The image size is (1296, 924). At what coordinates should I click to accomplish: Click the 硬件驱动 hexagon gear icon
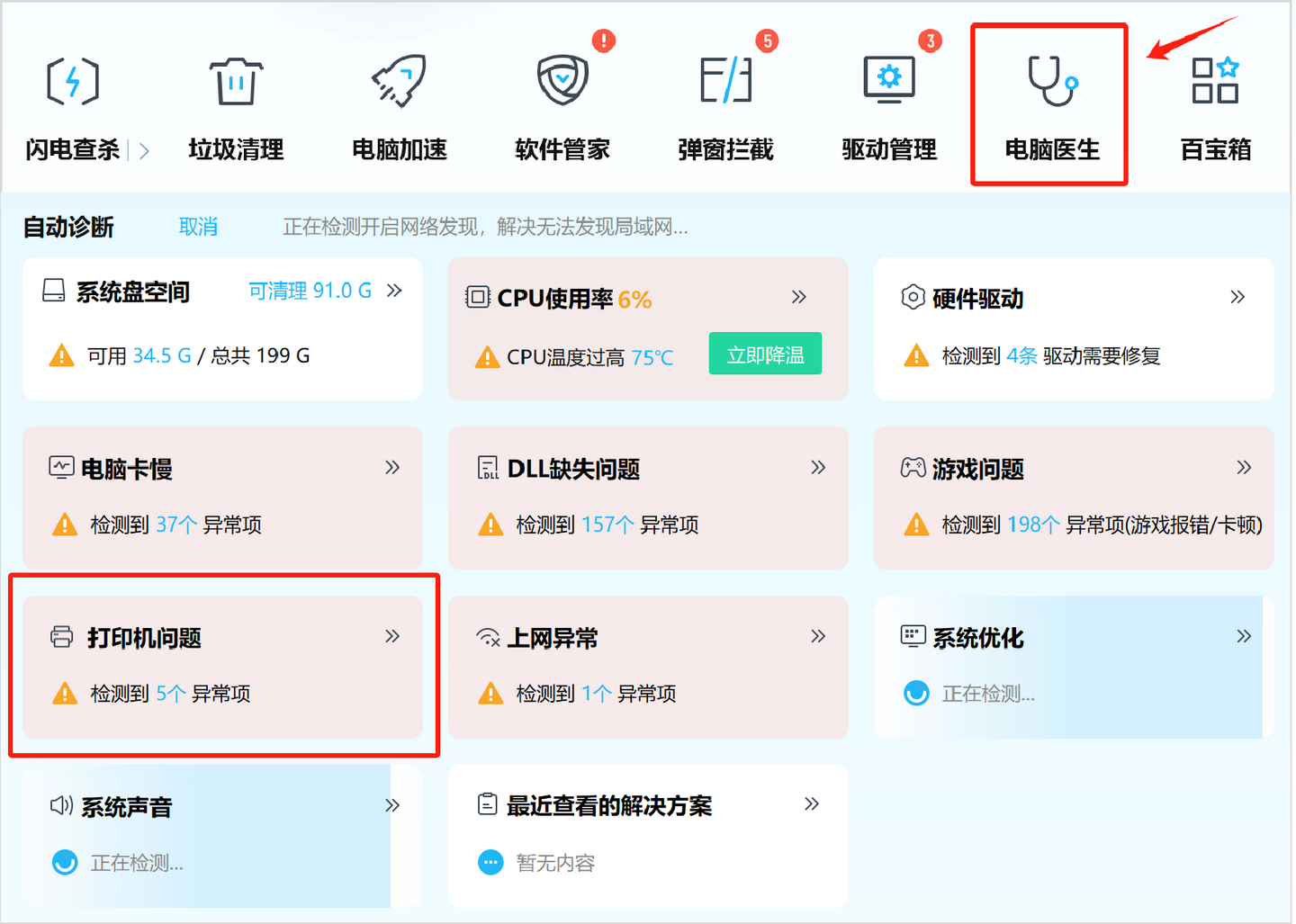pos(913,297)
